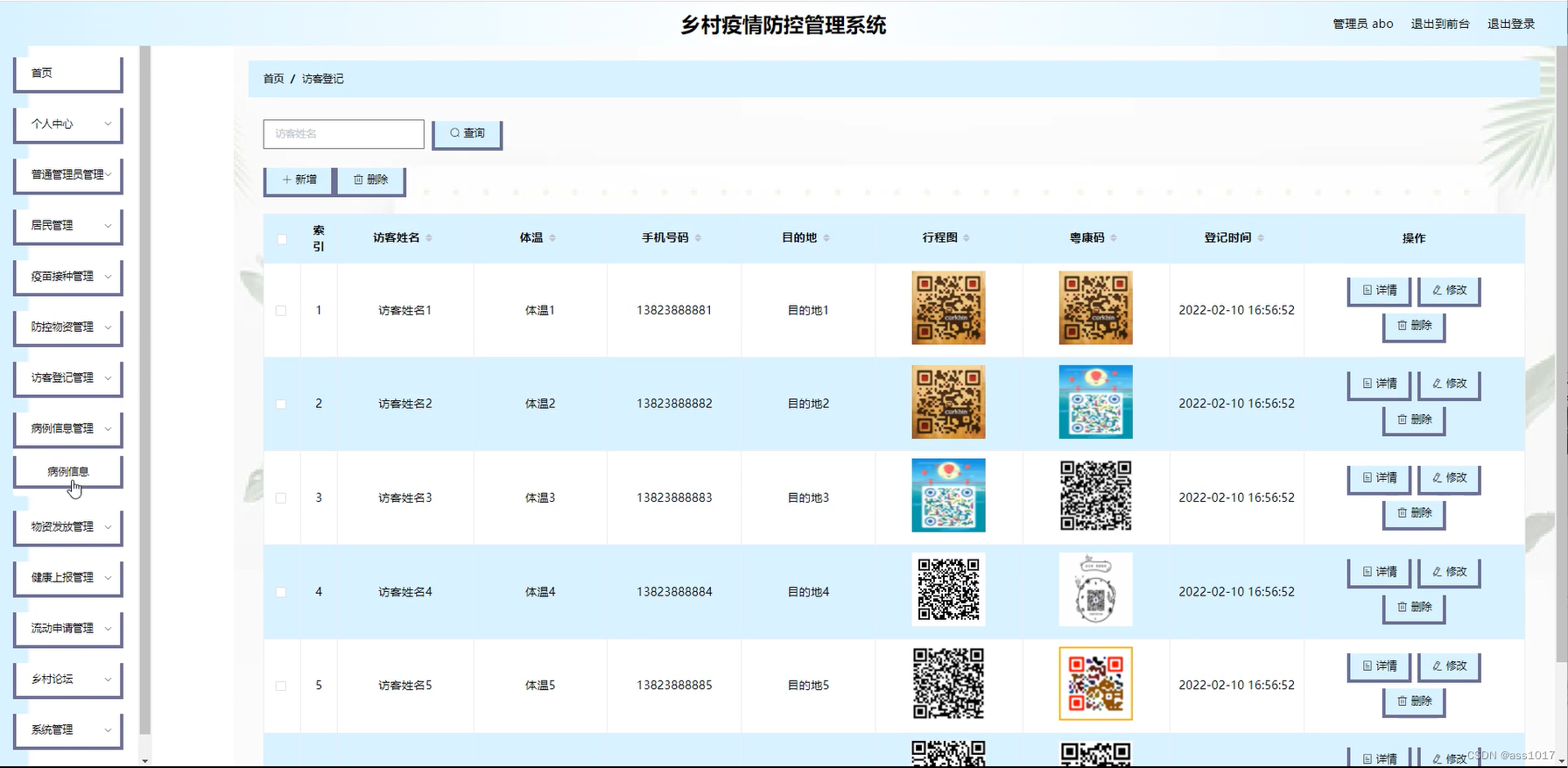Expand 居民管理 sidebar menu
Image resolution: width=1568 pixels, height=768 pixels.
click(67, 226)
